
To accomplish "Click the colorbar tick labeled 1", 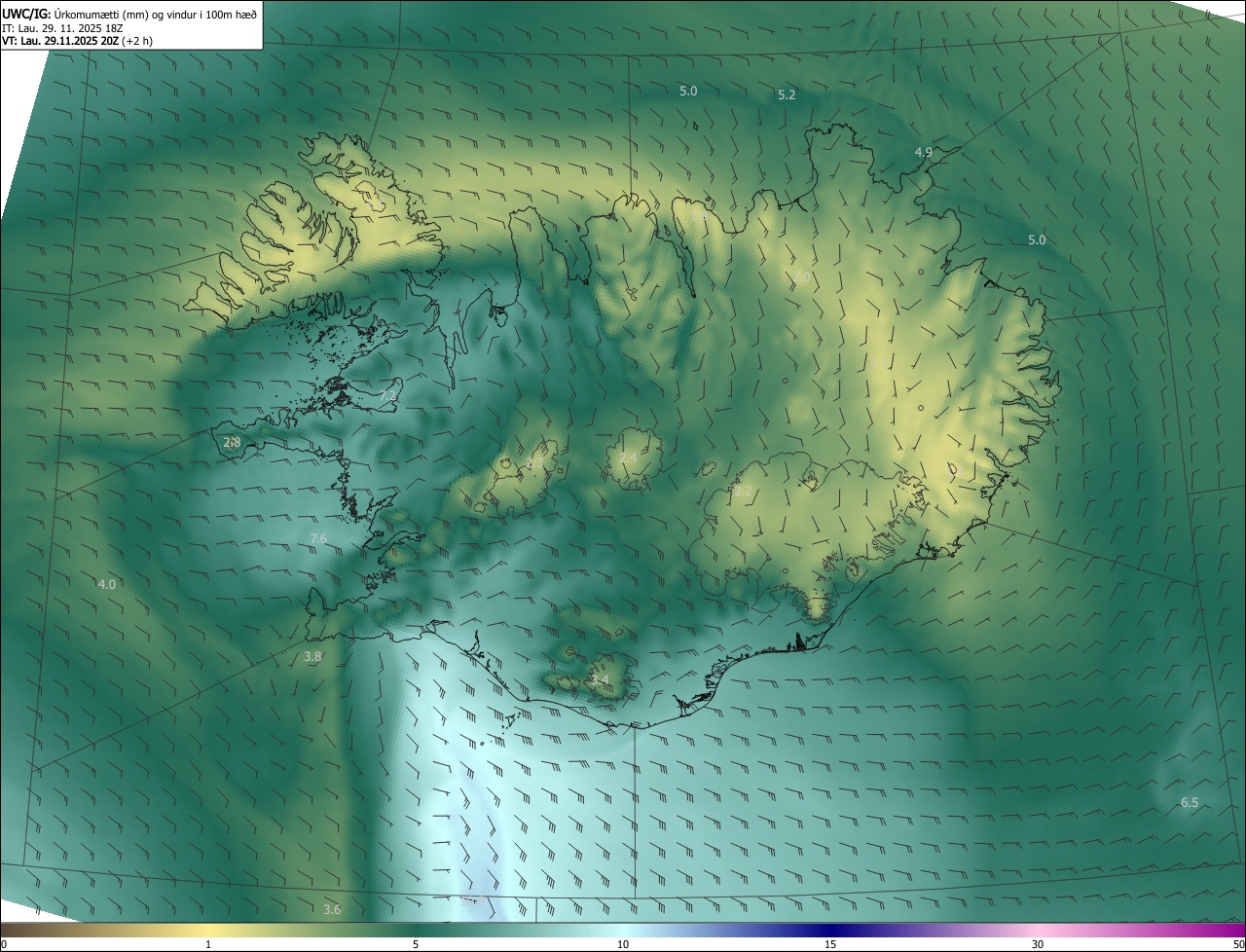I will [208, 944].
